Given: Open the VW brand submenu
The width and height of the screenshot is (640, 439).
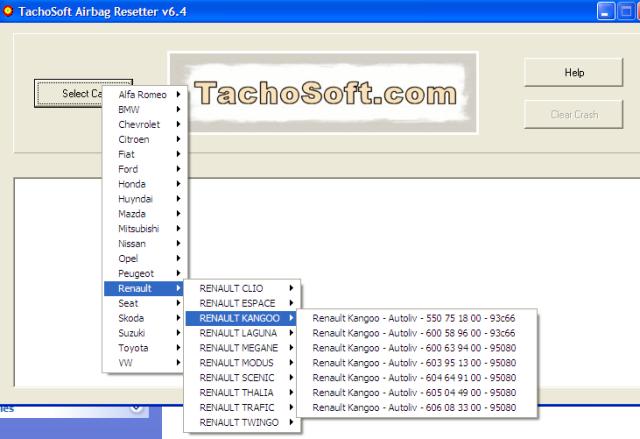Looking at the screenshot, I should tap(145, 362).
